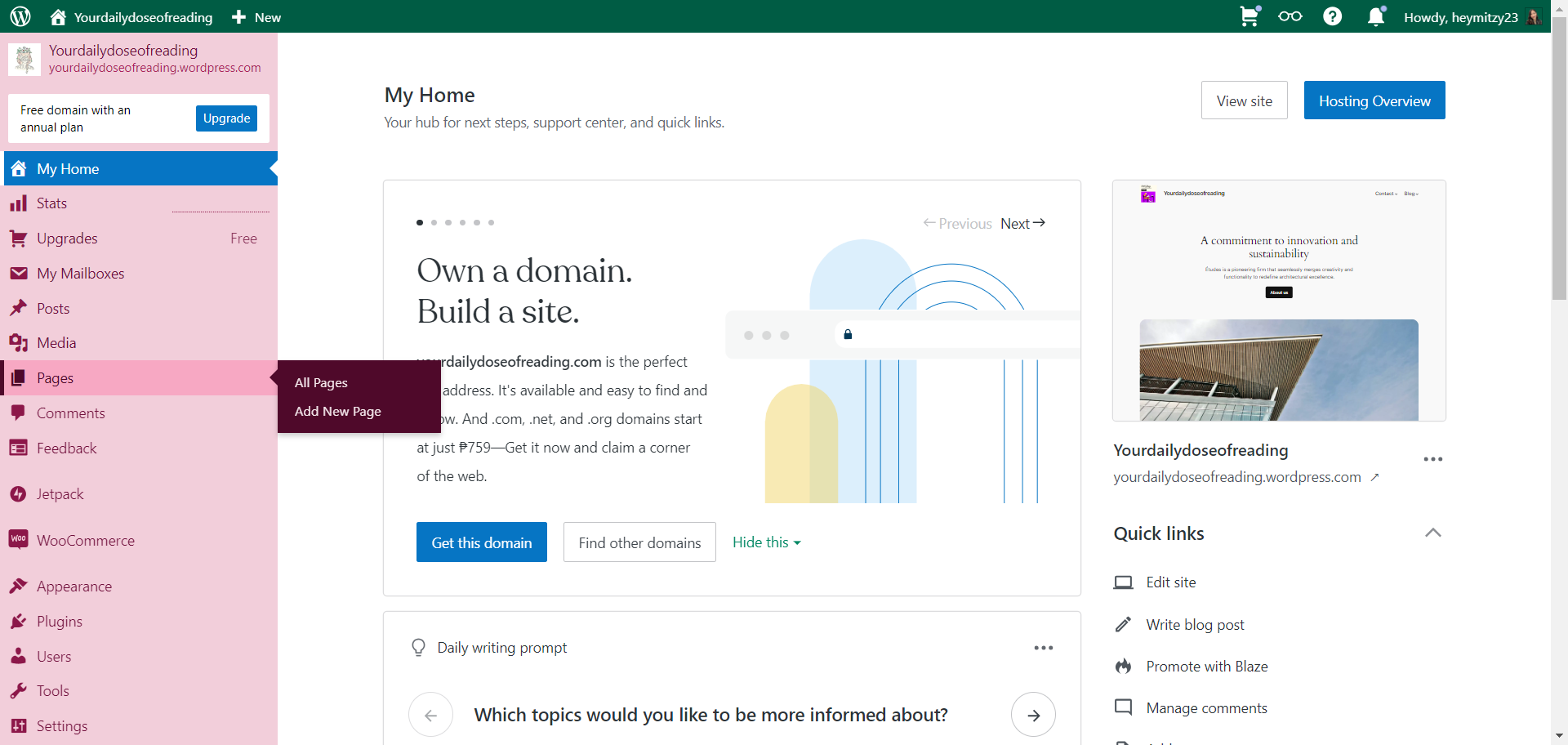The image size is (1568, 745).
Task: Open external link arrow beside site URL
Action: [x=1374, y=478]
